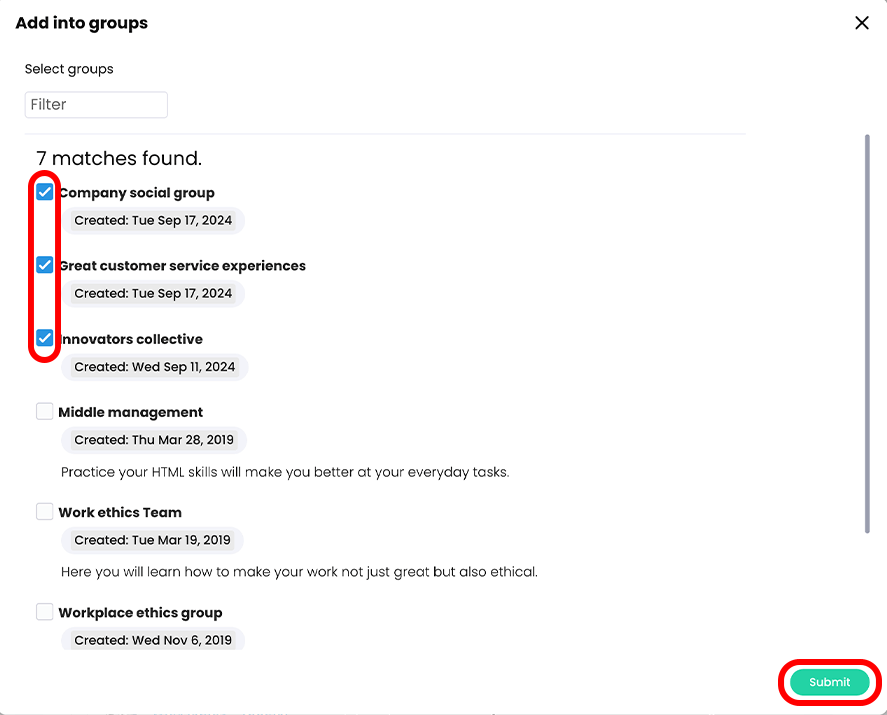This screenshot has width=887, height=715.
Task: Untick the Innovators collective checkbox
Action: 45,338
